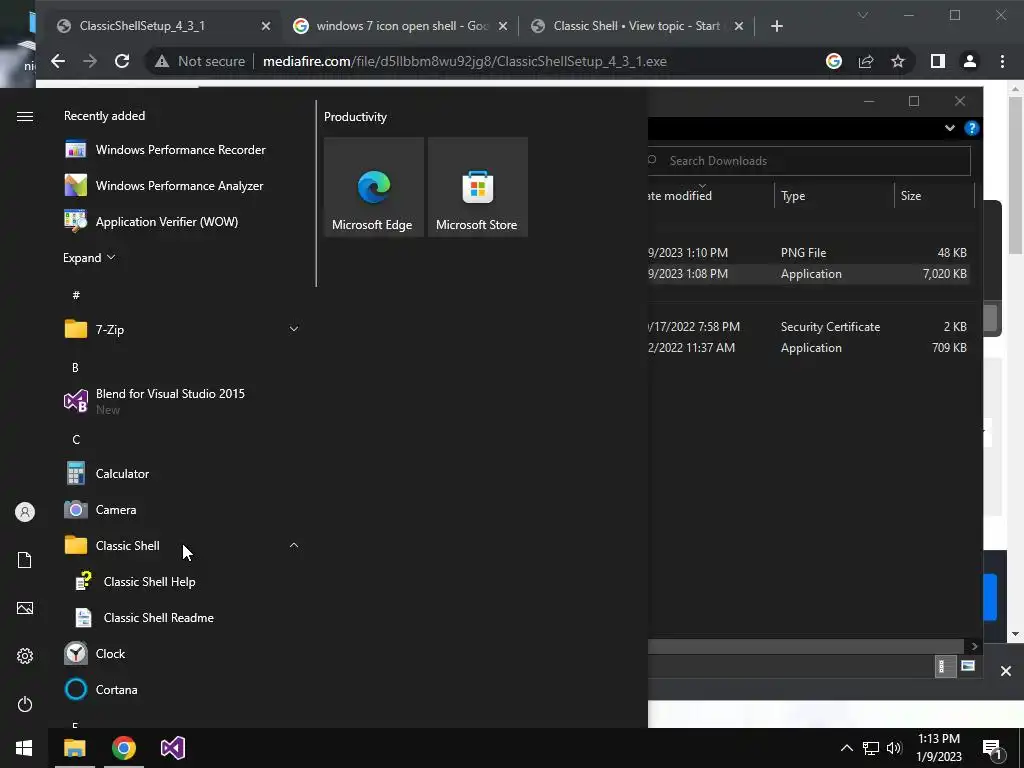Select the PNG File row in Explorer
Screen dimensions: 1024x768
pos(808,253)
